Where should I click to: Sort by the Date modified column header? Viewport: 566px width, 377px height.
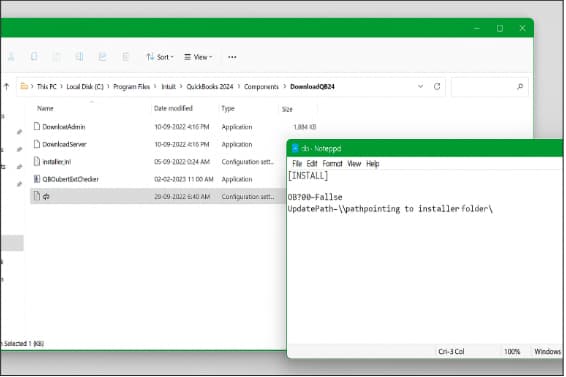point(173,108)
